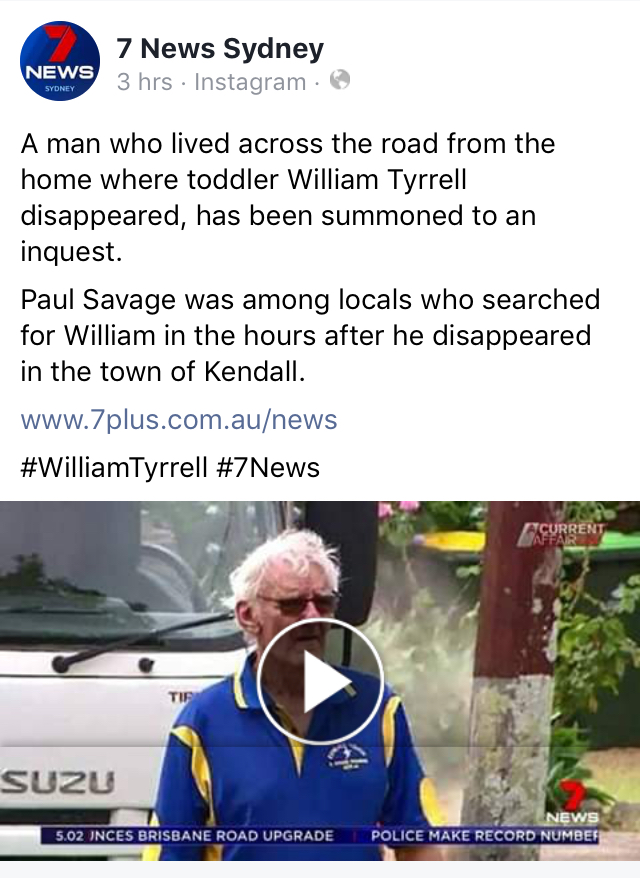
Task: Click the A Current Affair watermark logo
Action: click(560, 534)
